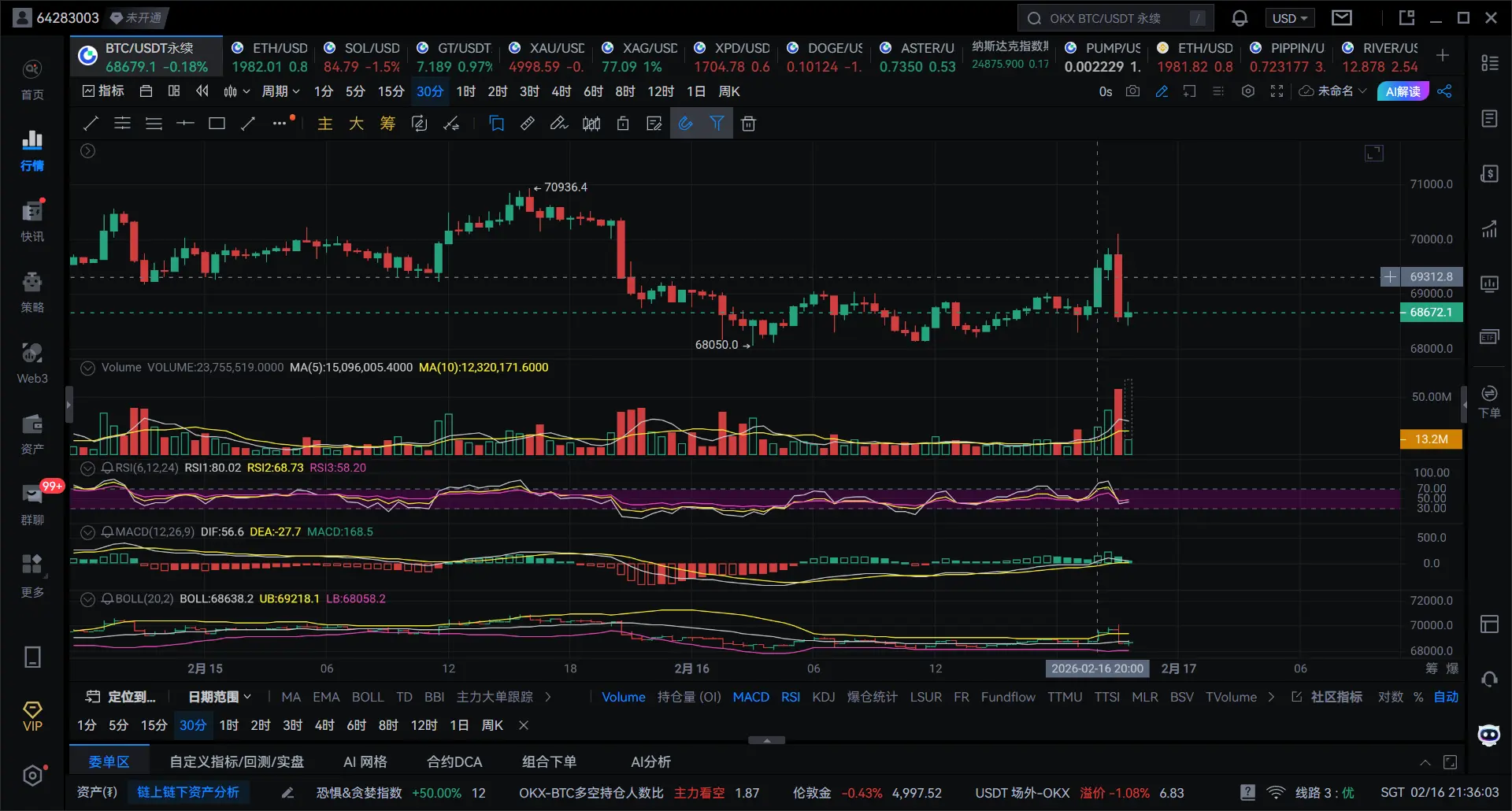
Task: Click the 2026-02-16 20:00 time marker
Action: point(1097,668)
